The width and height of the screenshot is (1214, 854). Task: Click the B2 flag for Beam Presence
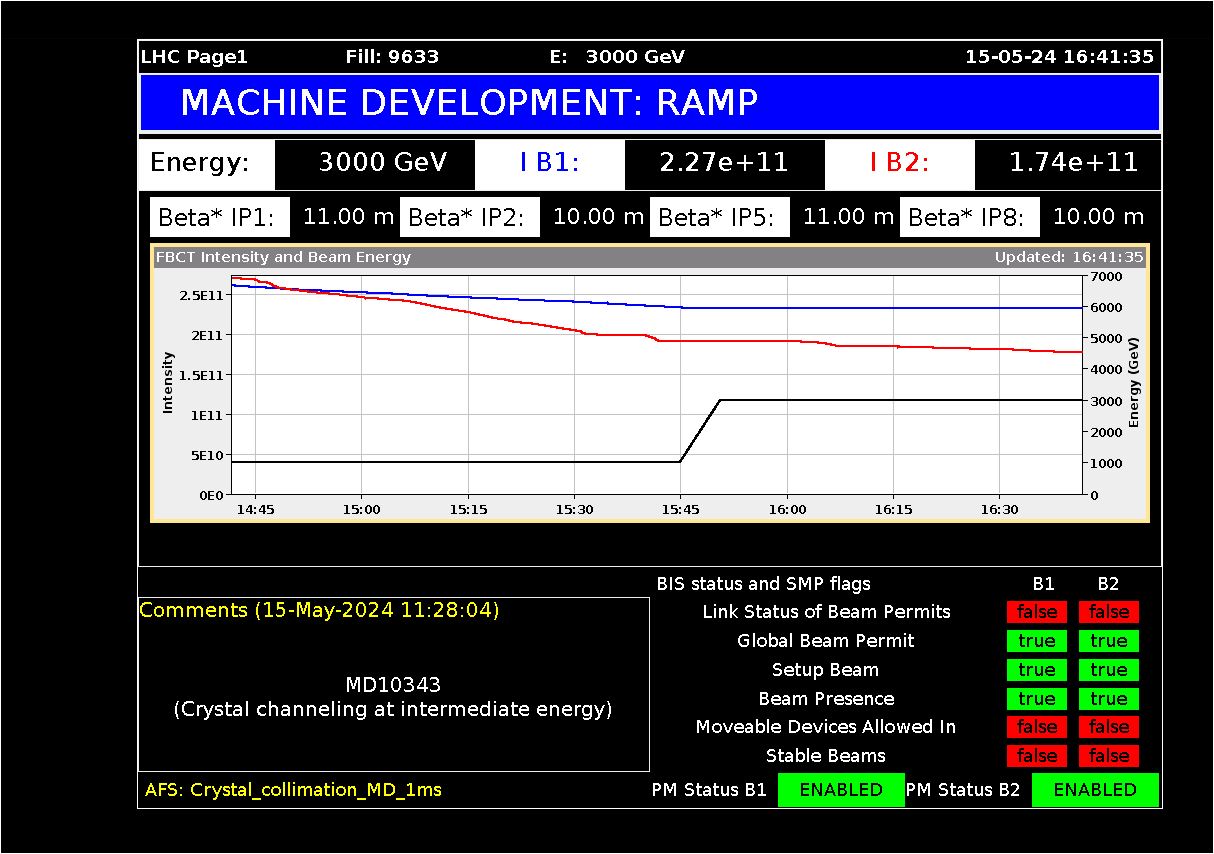coord(1109,699)
